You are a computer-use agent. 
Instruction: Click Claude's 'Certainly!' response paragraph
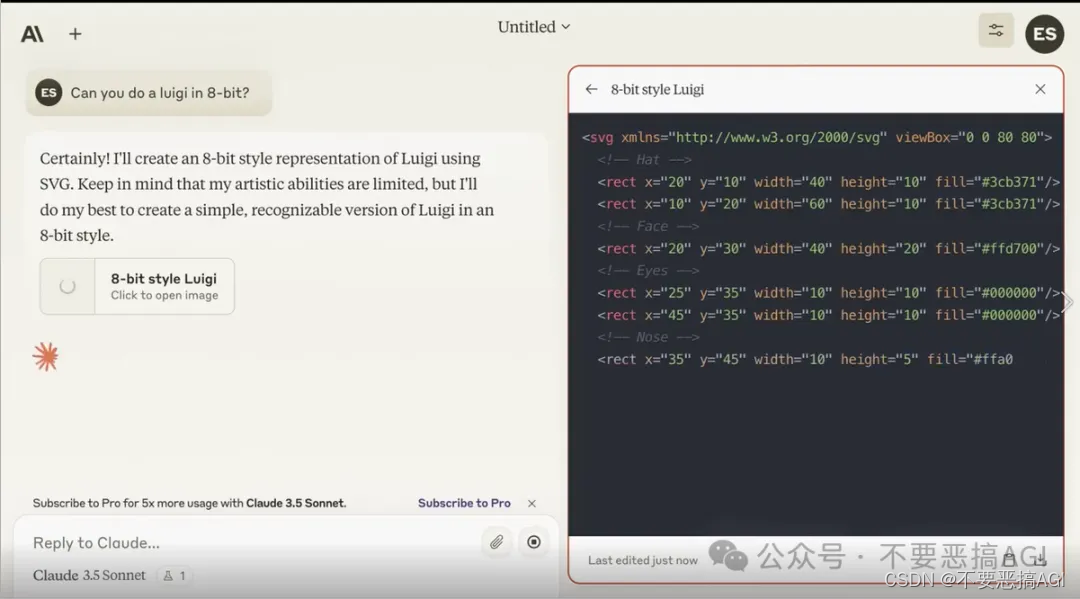[267, 197]
